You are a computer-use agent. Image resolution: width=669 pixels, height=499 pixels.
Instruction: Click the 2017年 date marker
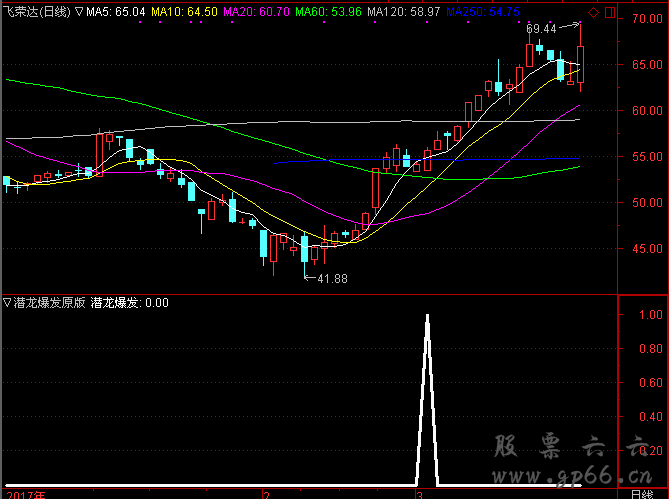click(x=26, y=495)
